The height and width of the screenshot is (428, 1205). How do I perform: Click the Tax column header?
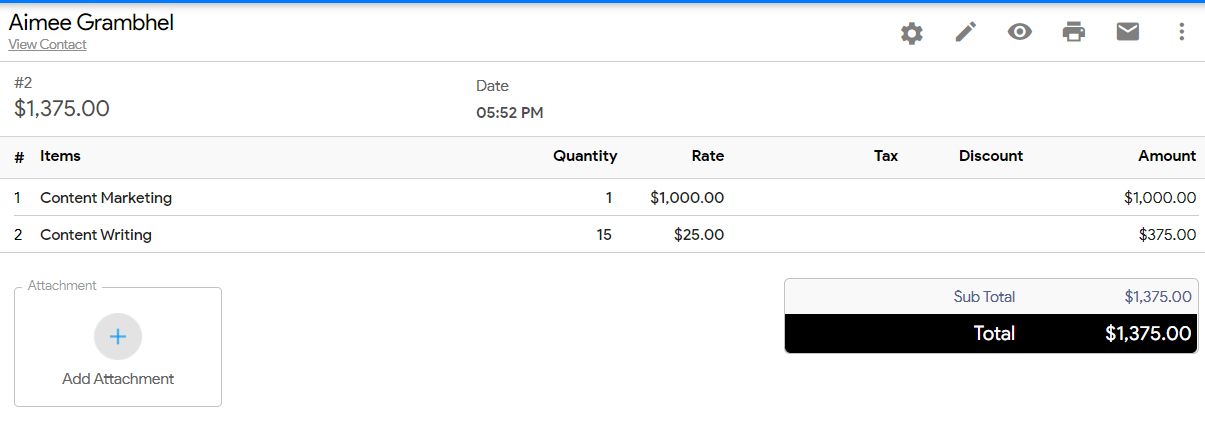(x=886, y=156)
